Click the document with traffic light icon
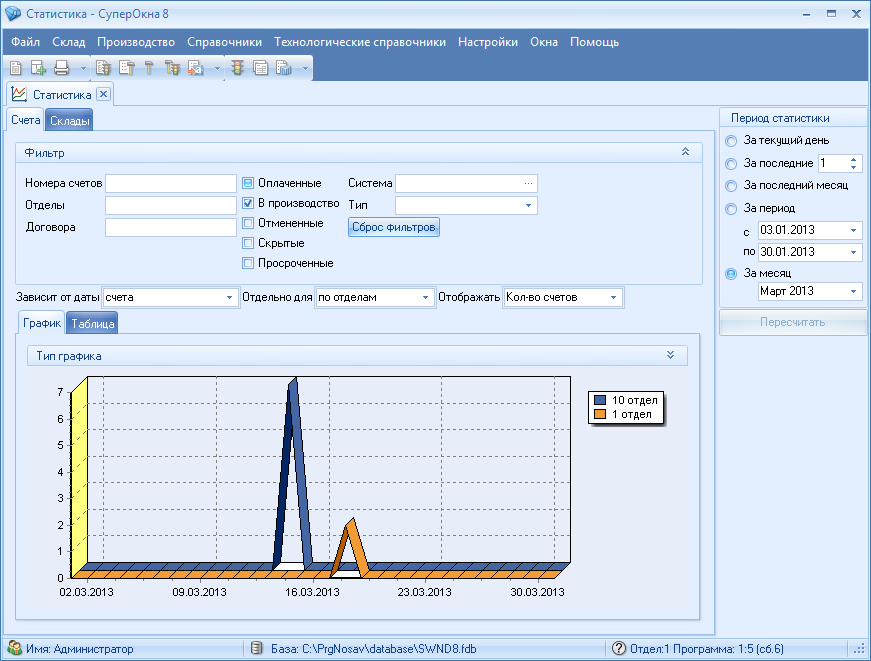Viewport: 871px width, 661px height. [103, 68]
